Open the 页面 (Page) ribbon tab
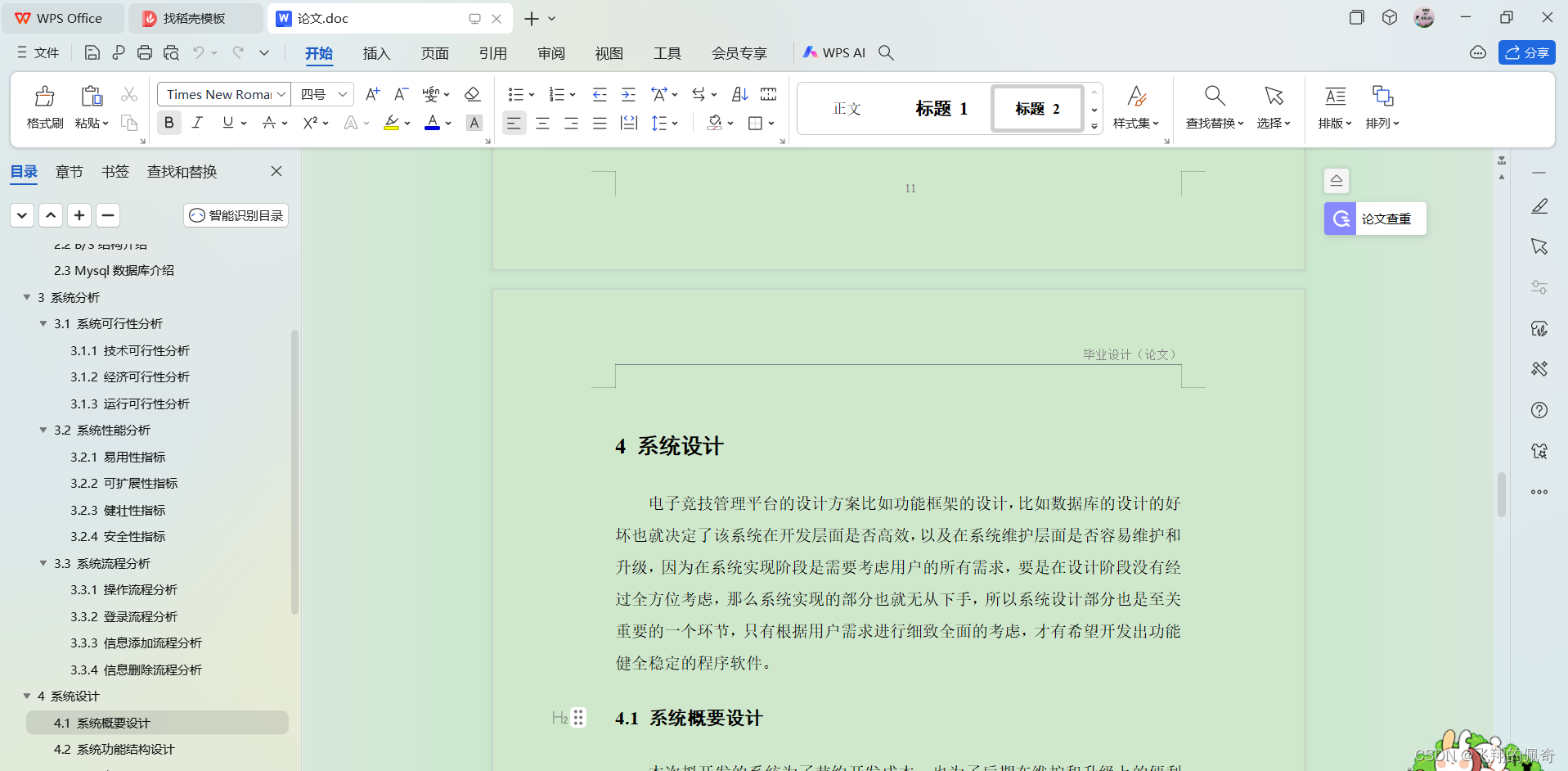 click(434, 53)
